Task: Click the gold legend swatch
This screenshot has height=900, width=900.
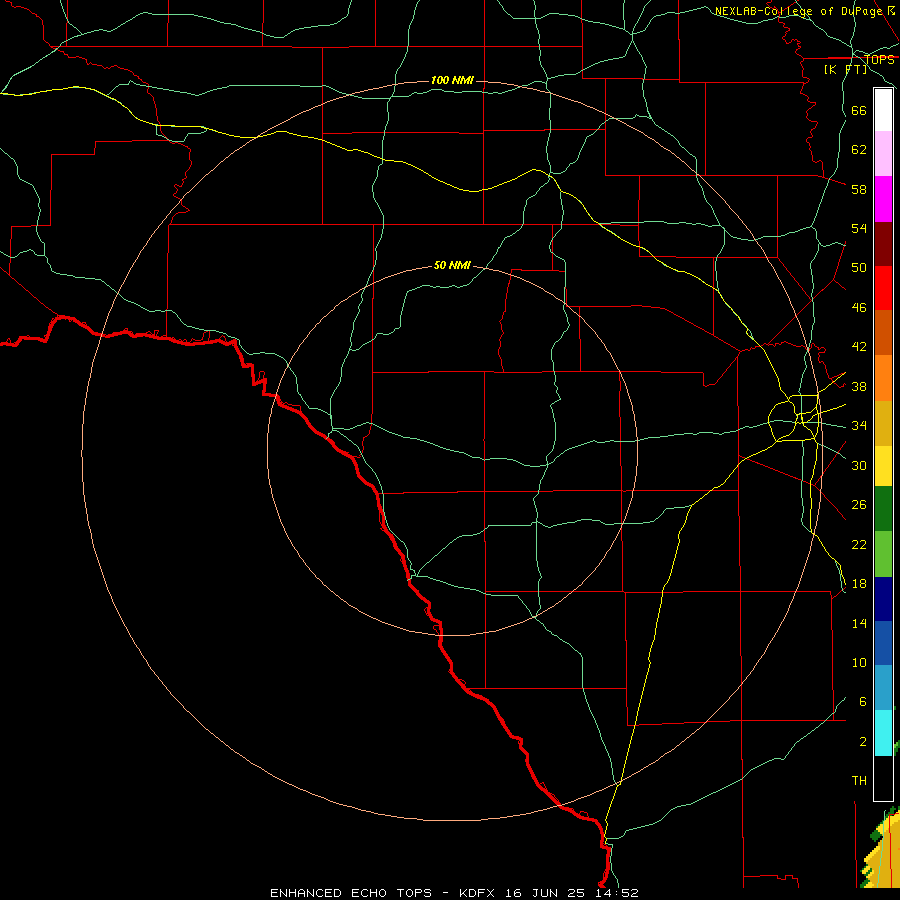Action: (x=883, y=424)
